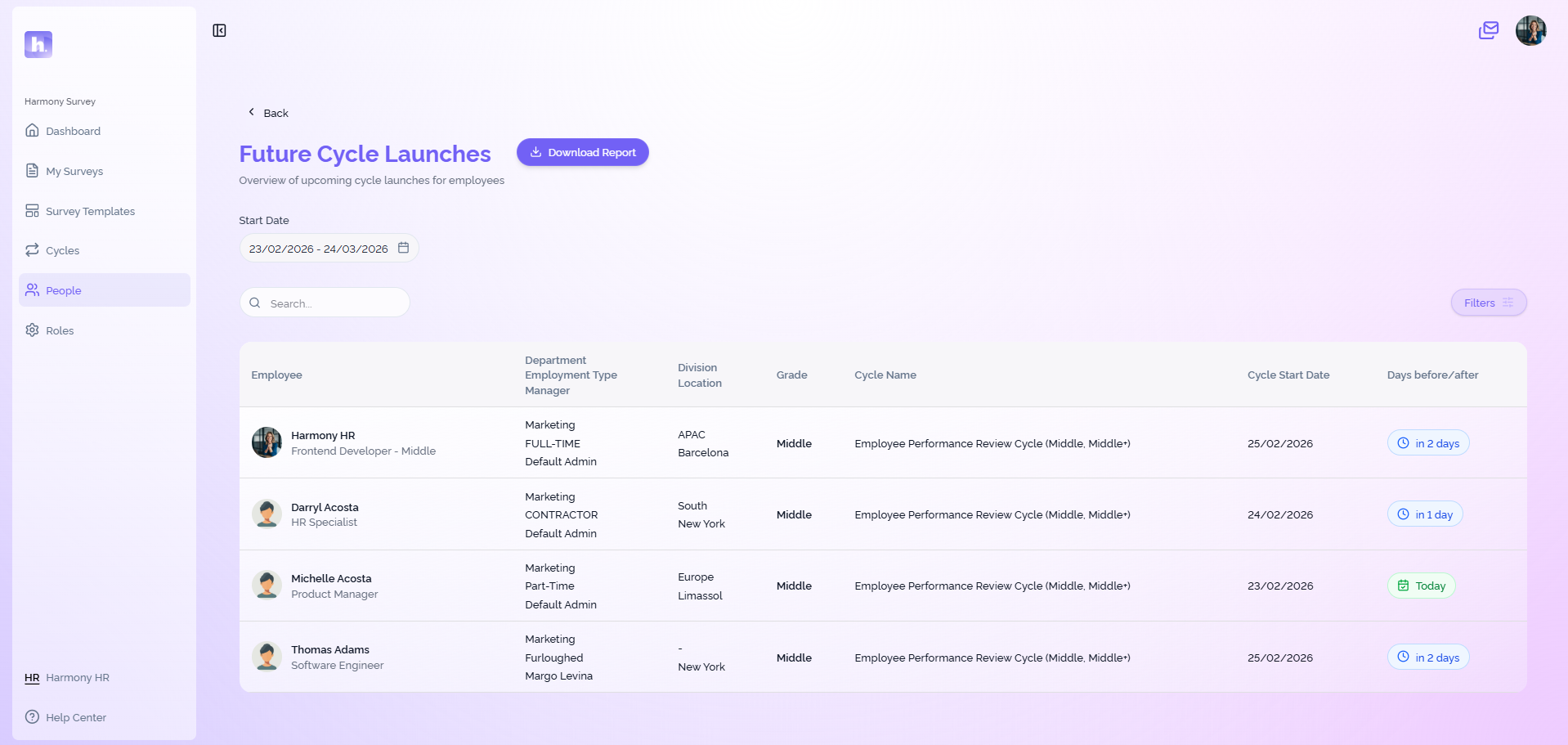Image resolution: width=1568 pixels, height=745 pixels.
Task: Go back using the Back link
Action: [x=267, y=112]
